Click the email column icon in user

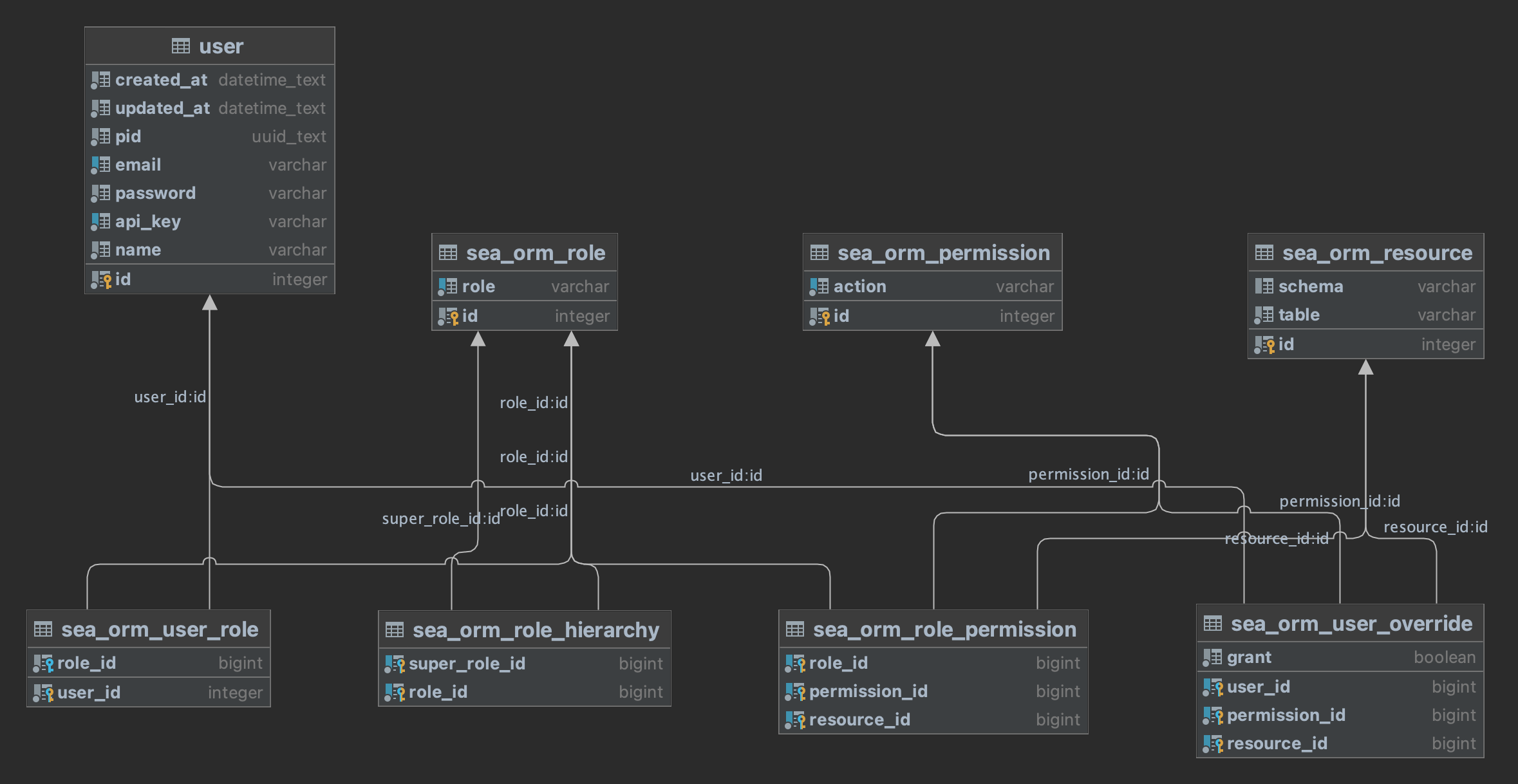[100, 165]
